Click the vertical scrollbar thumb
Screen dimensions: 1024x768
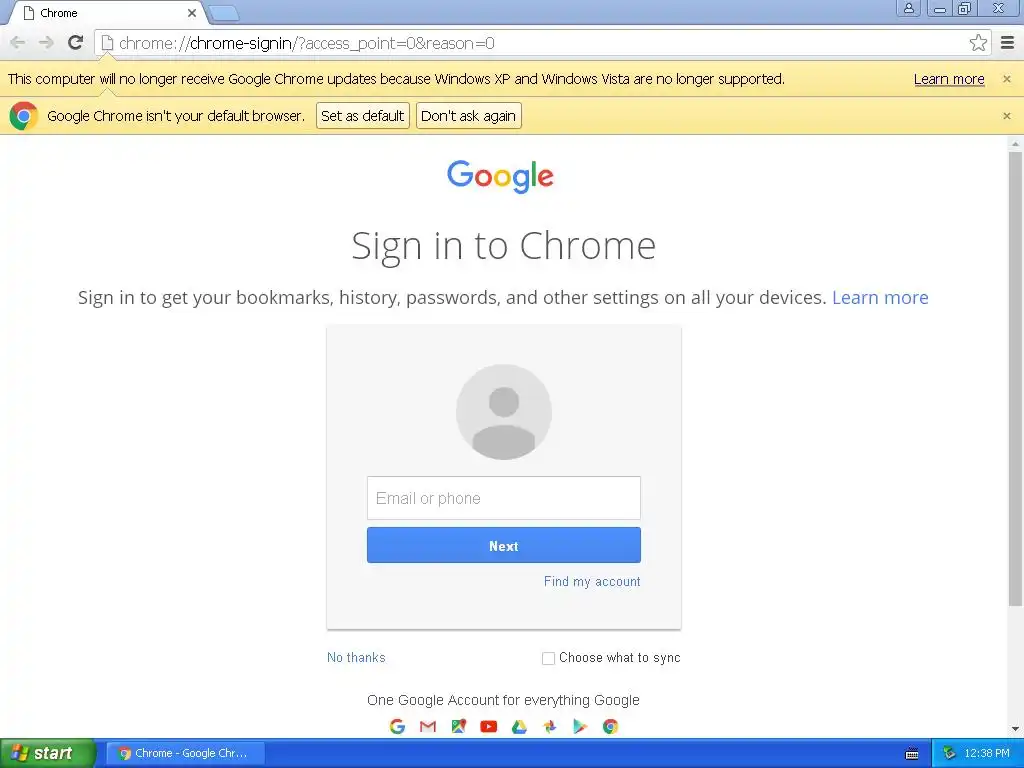point(1014,379)
